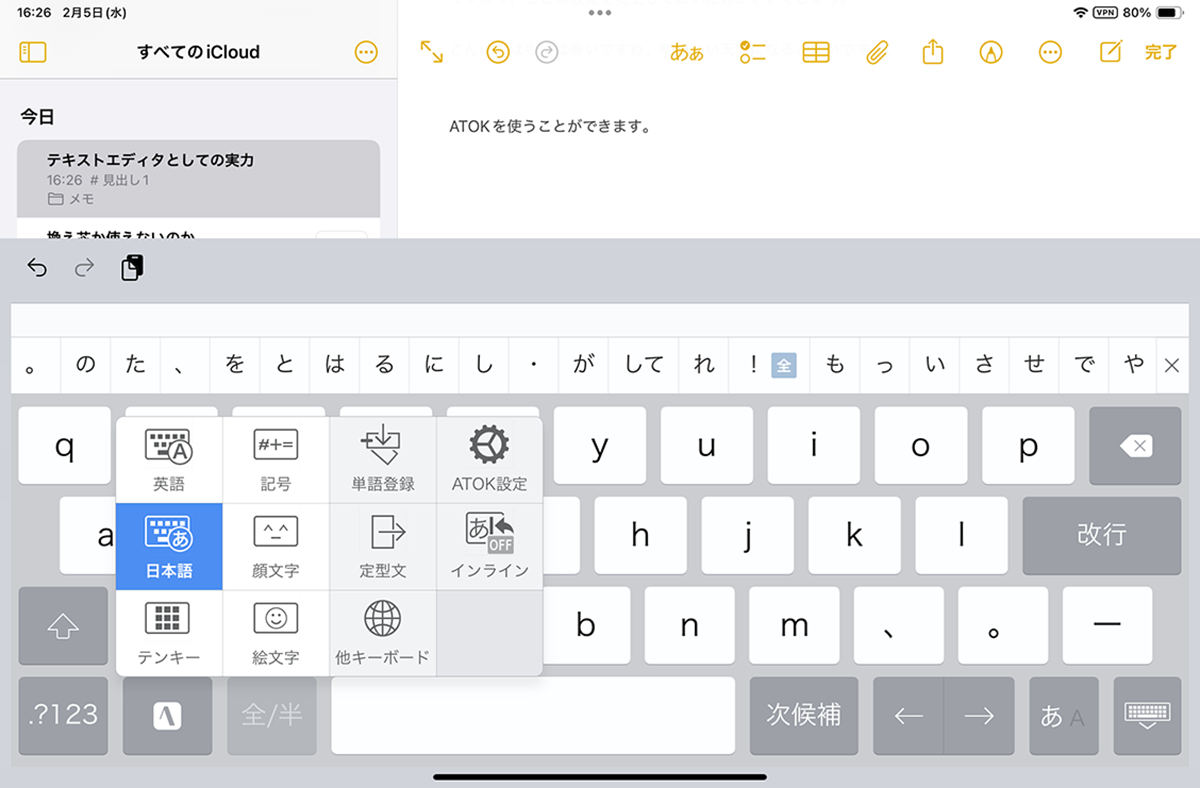Hide keyboard with dismiss key
This screenshot has height=788, width=1200.
click(1147, 715)
